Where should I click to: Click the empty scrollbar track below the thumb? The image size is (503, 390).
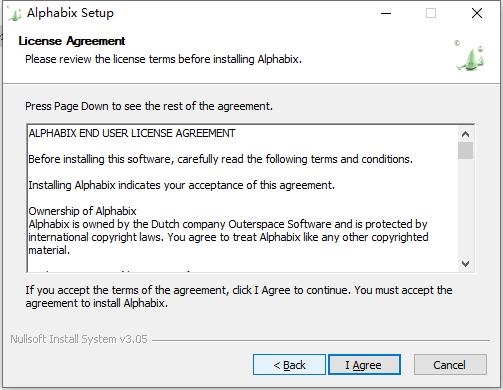(x=465, y=208)
